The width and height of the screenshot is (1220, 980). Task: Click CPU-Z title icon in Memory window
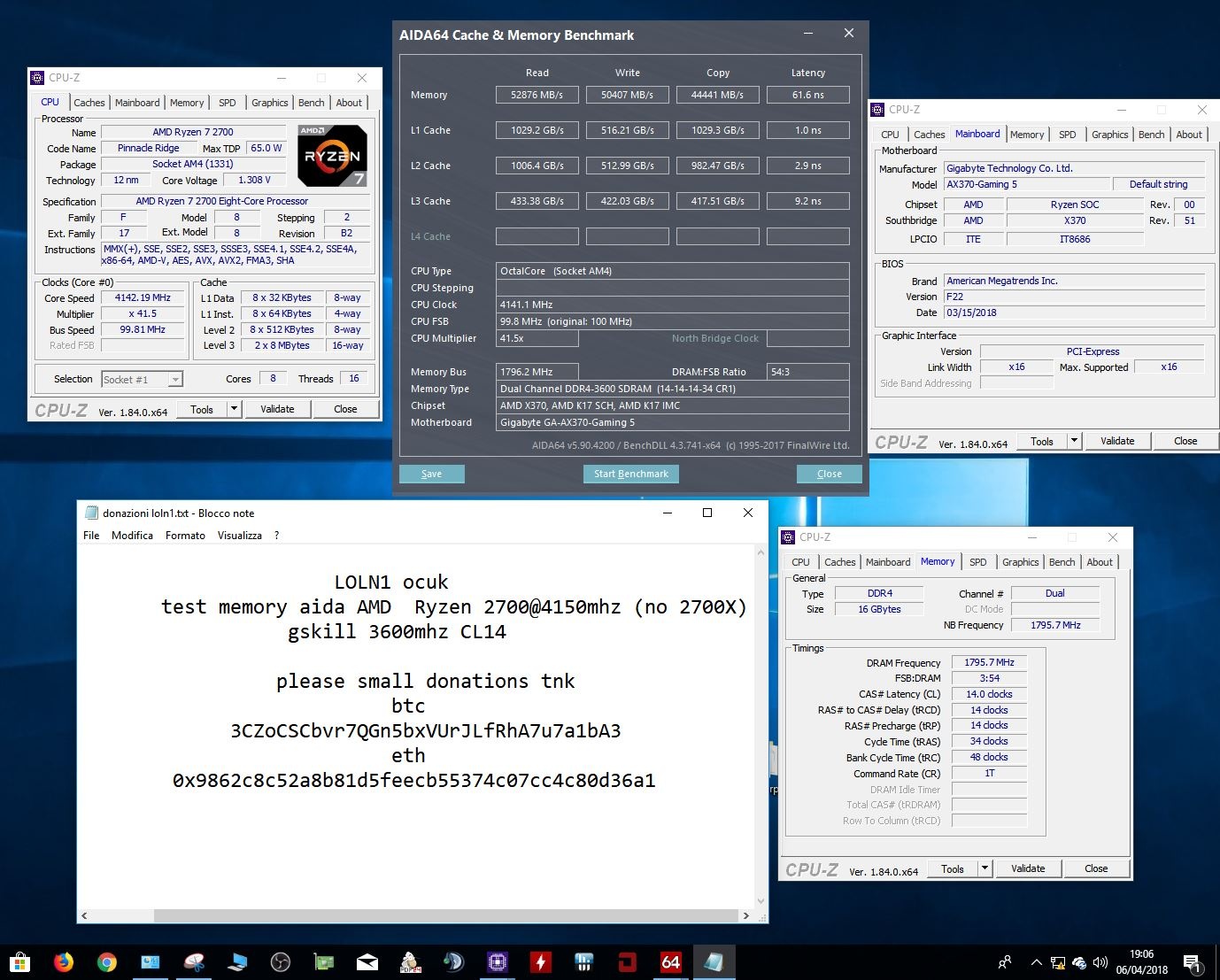tap(788, 537)
